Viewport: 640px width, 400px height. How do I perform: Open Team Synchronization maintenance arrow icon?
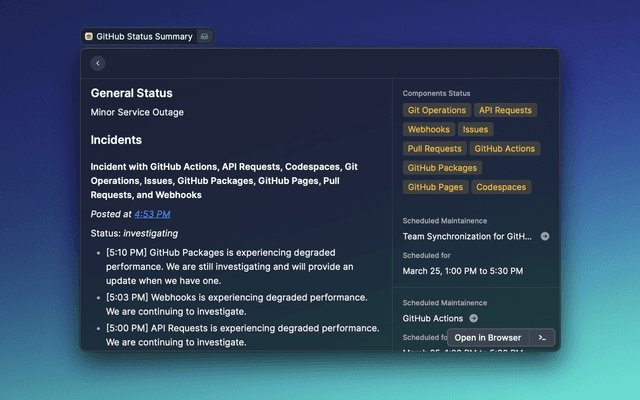coord(545,237)
